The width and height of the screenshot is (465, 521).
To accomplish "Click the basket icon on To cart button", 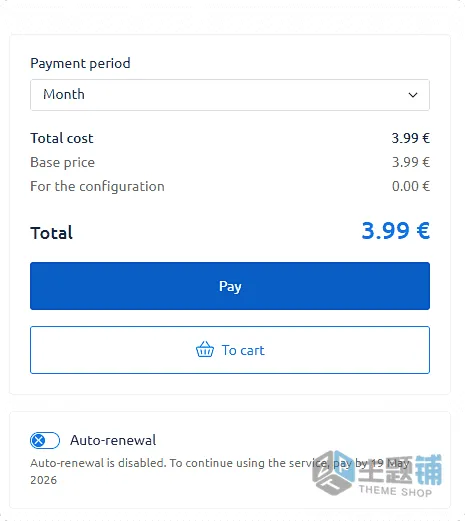I will pos(205,349).
